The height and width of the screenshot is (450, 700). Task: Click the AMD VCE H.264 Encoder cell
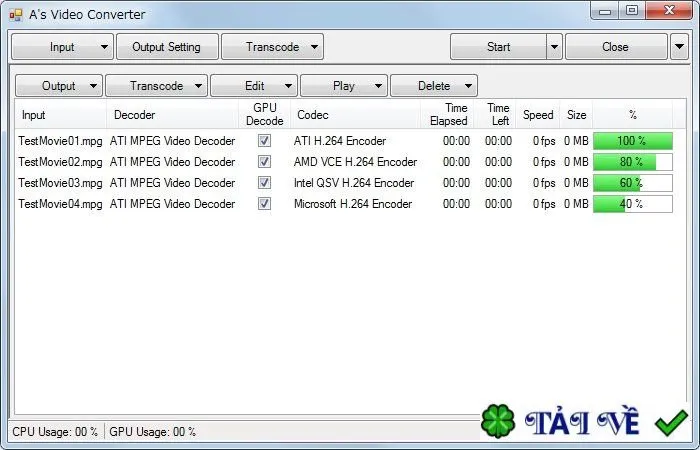pyautogui.click(x=355, y=162)
